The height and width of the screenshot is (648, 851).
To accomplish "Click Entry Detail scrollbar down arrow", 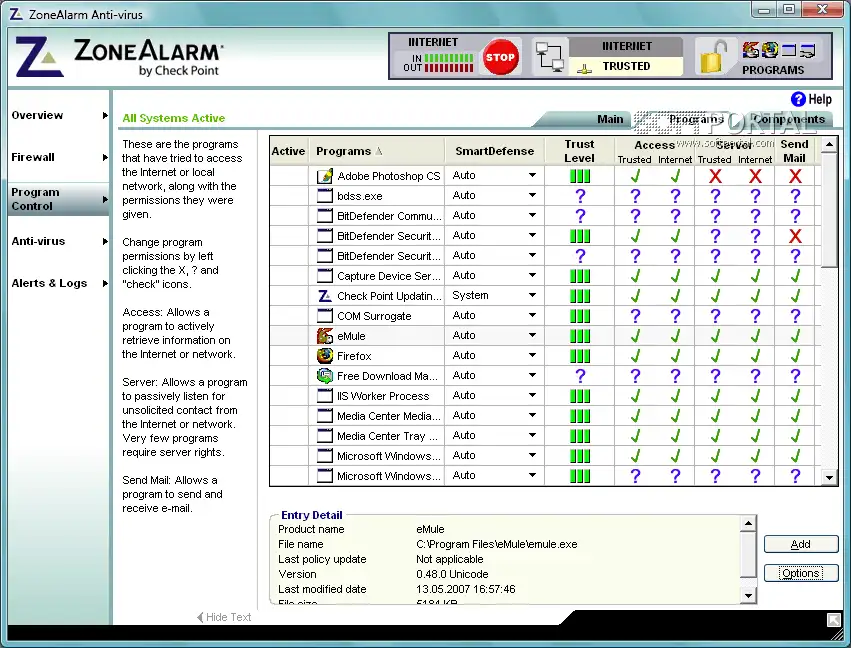I will pyautogui.click(x=748, y=595).
